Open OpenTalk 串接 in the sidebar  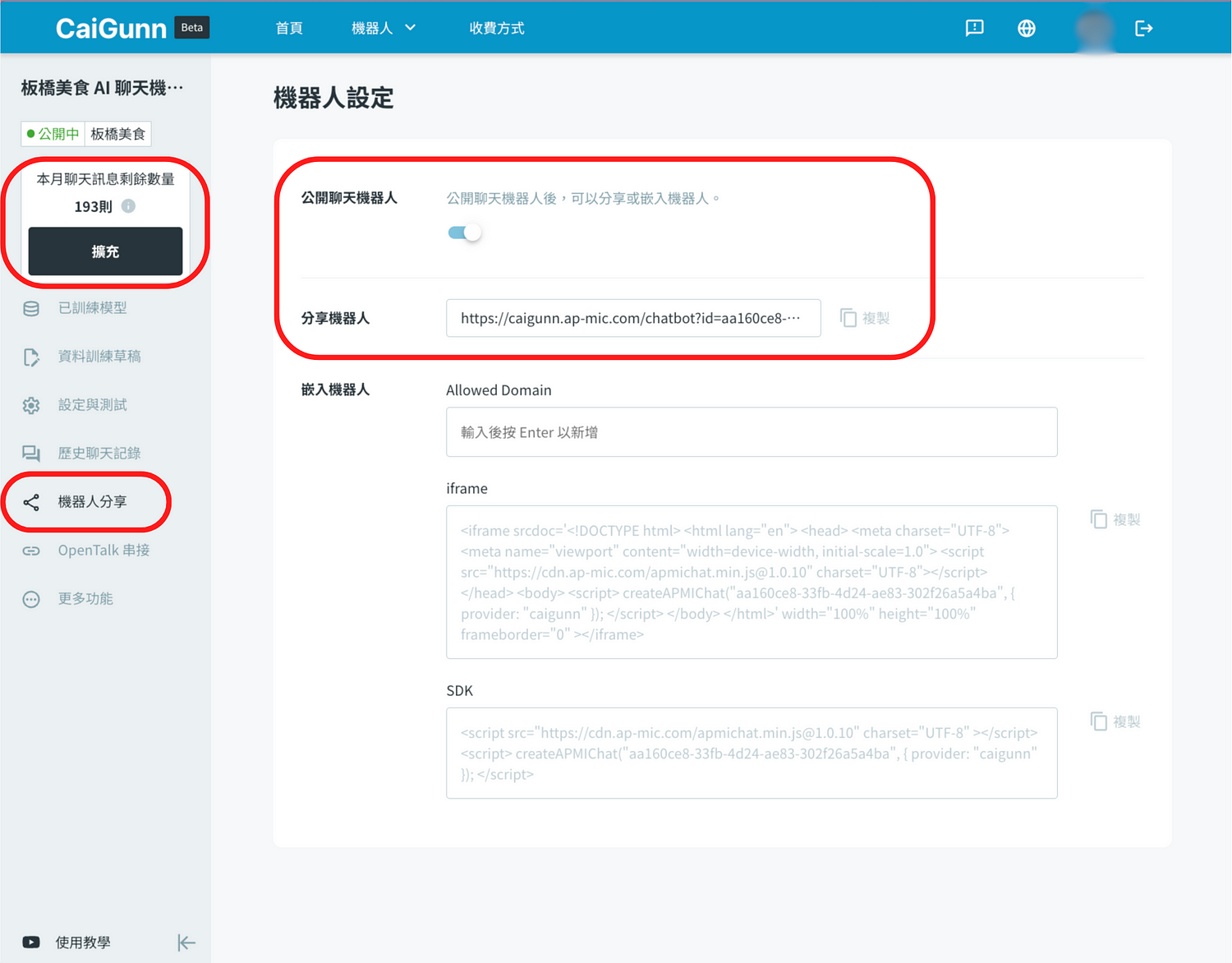tap(103, 551)
